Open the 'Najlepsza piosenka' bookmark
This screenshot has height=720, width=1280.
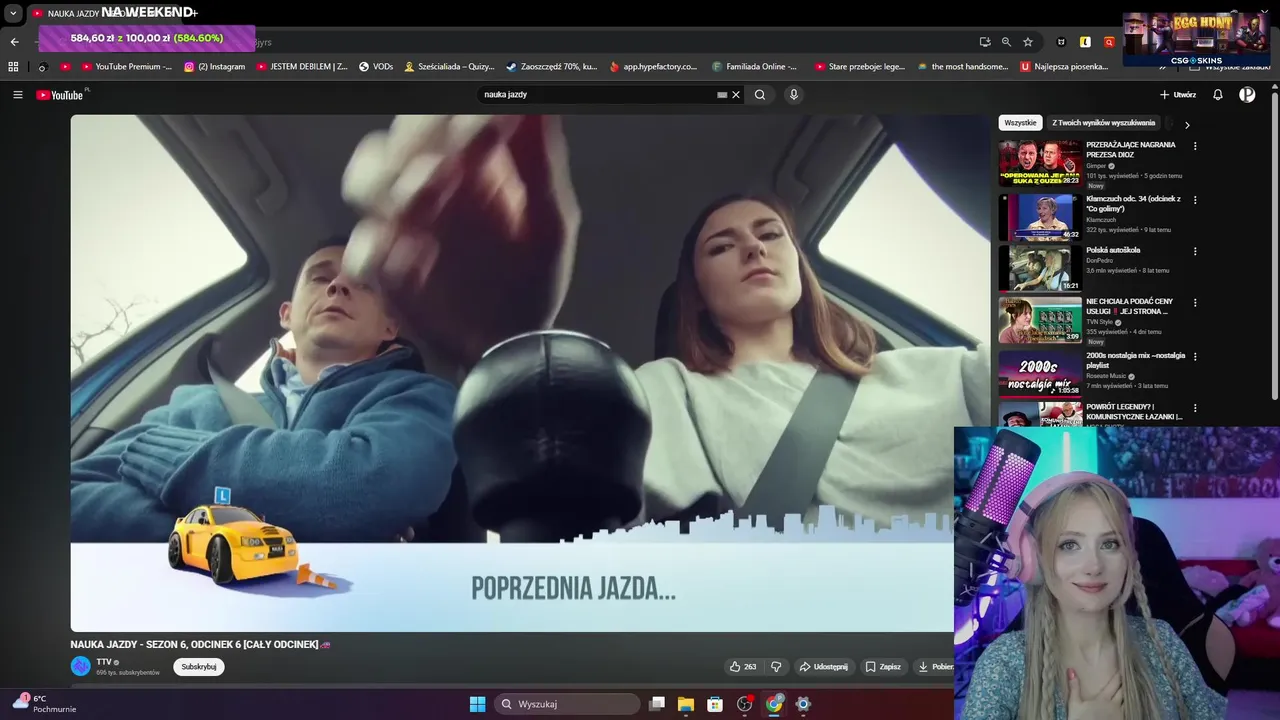click(x=1064, y=67)
